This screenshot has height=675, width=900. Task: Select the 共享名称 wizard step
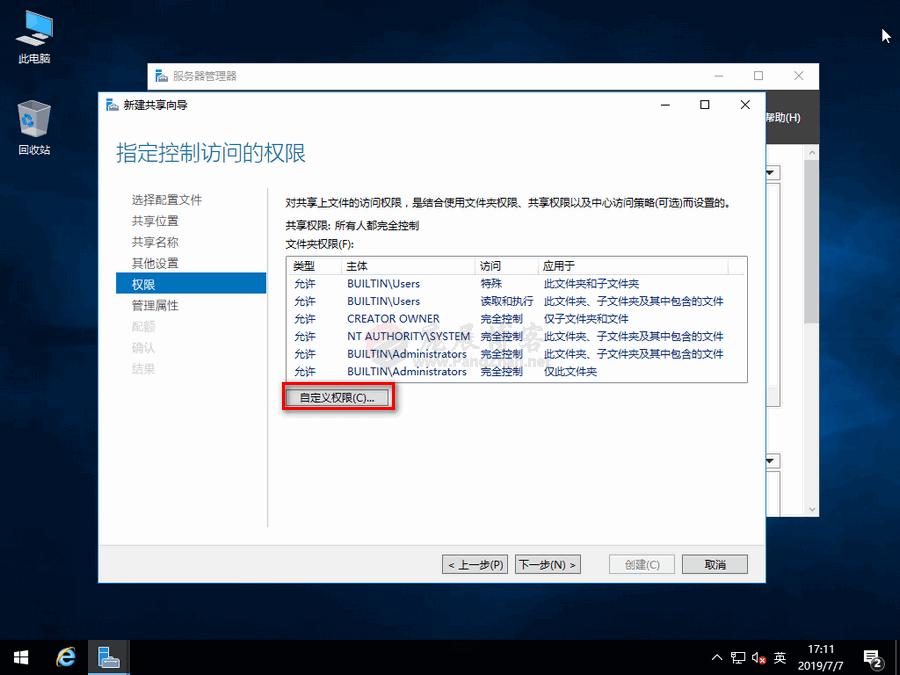[154, 241]
